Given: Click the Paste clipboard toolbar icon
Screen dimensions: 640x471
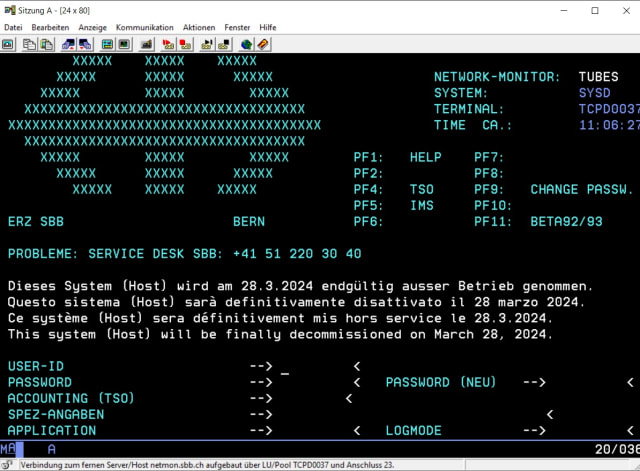Looking at the screenshot, I should tap(47, 44).
